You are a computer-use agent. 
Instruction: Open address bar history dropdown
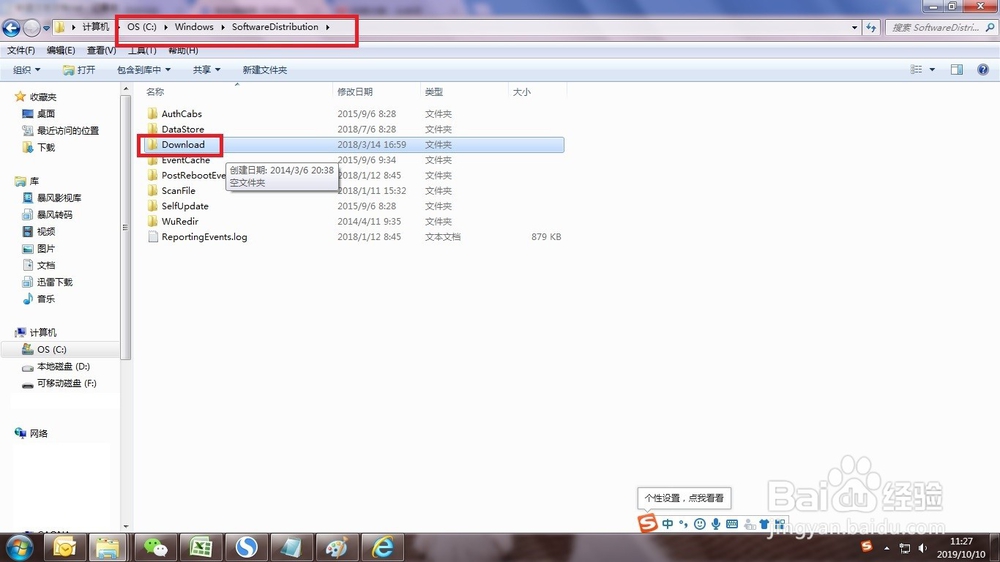(855, 27)
